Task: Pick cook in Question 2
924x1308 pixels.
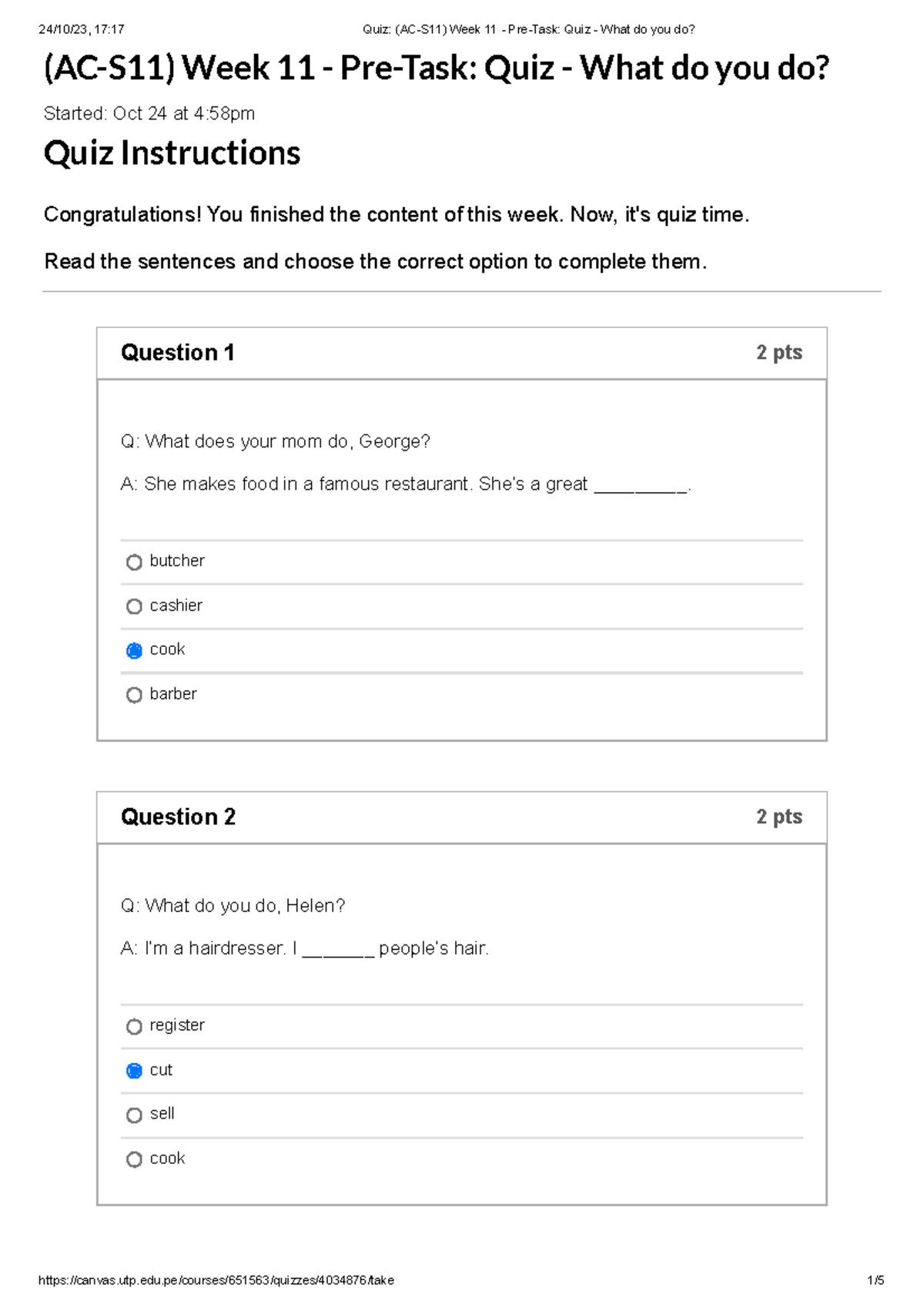Action: click(135, 1159)
